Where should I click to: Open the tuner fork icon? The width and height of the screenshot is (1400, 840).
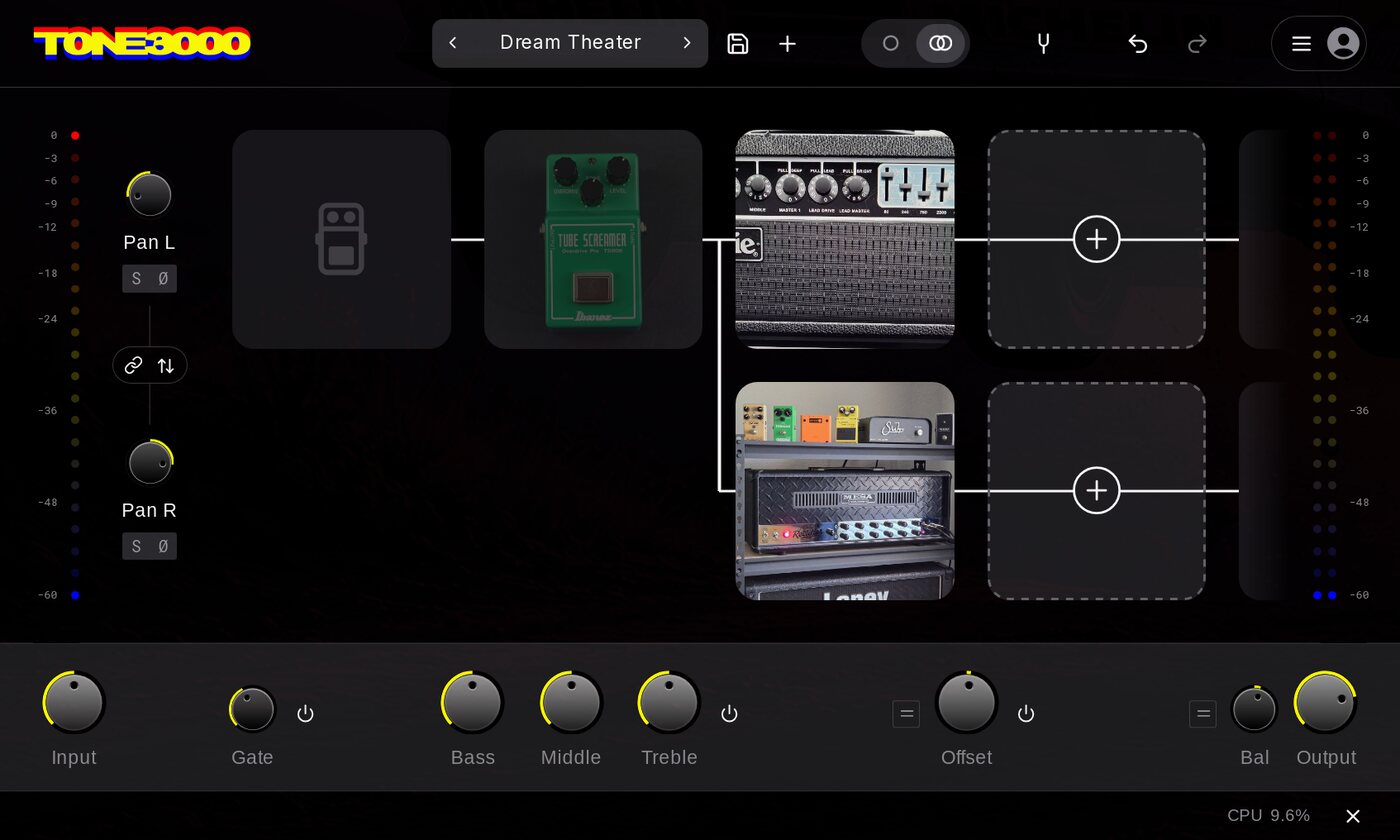pyautogui.click(x=1043, y=43)
